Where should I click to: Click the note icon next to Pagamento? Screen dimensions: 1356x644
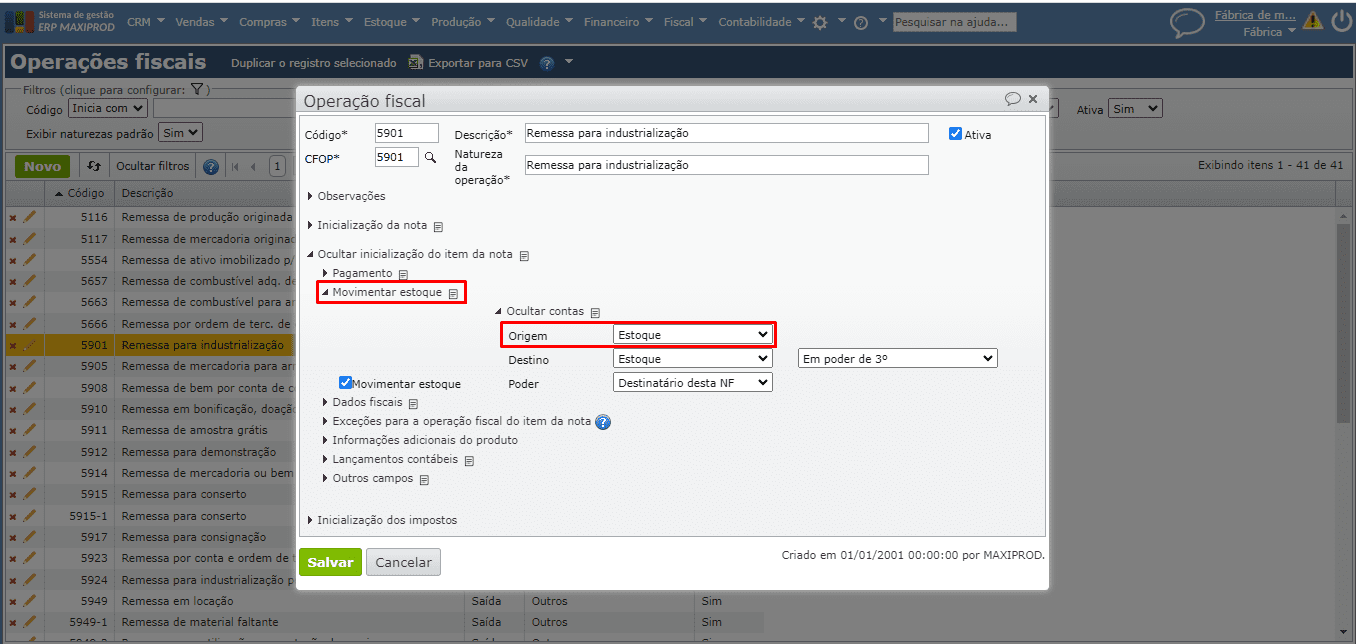click(403, 273)
